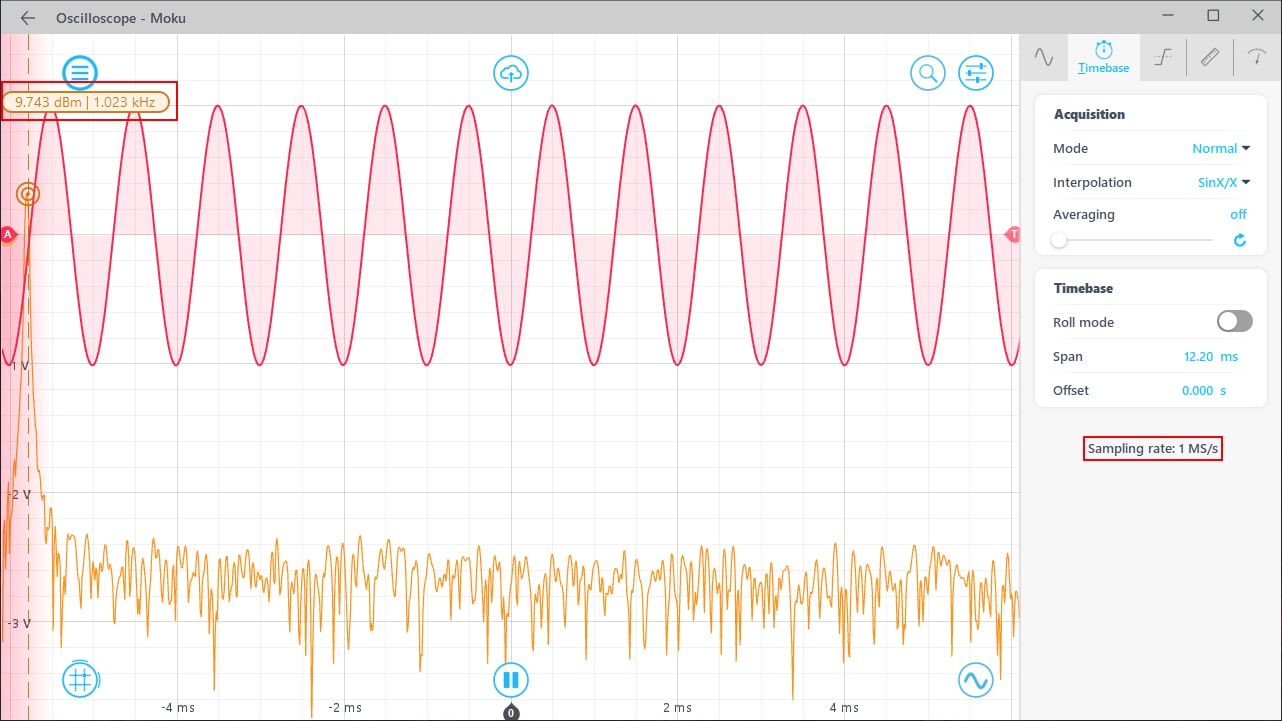This screenshot has width=1282, height=721.
Task: Reset averaging with the refresh icon
Action: pyautogui.click(x=1240, y=240)
